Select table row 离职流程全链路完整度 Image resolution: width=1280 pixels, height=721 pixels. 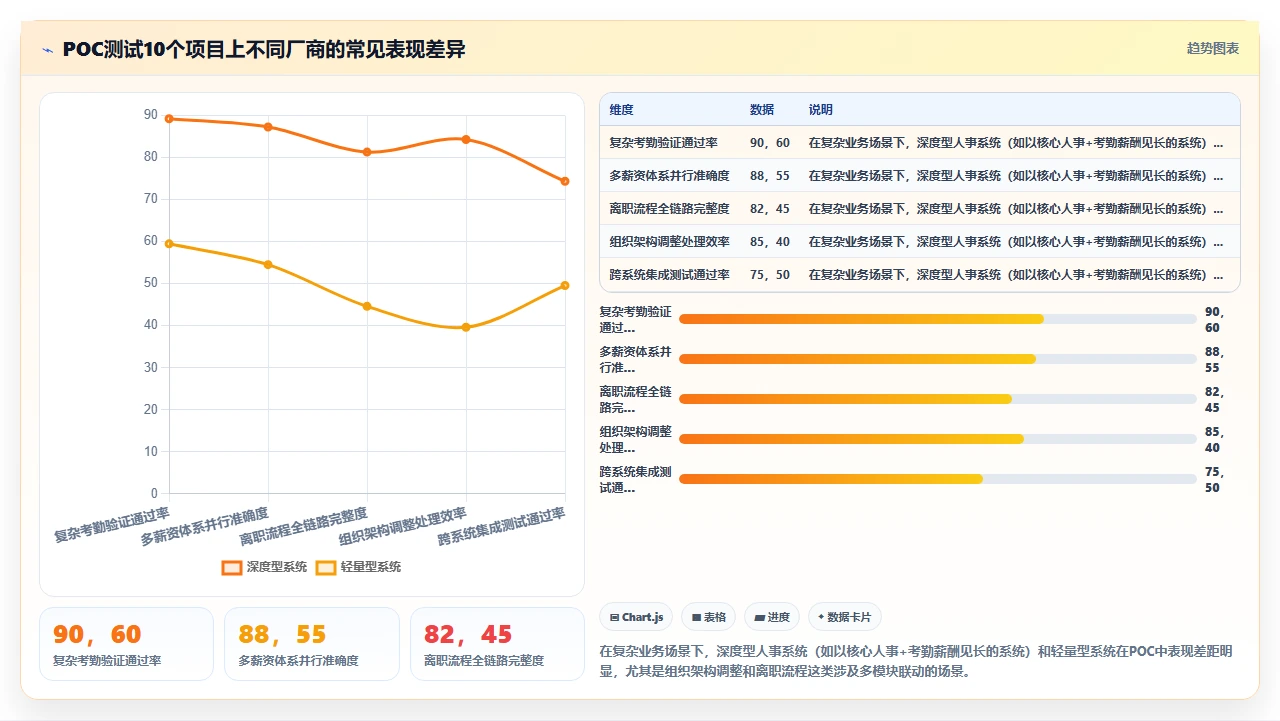coord(919,209)
